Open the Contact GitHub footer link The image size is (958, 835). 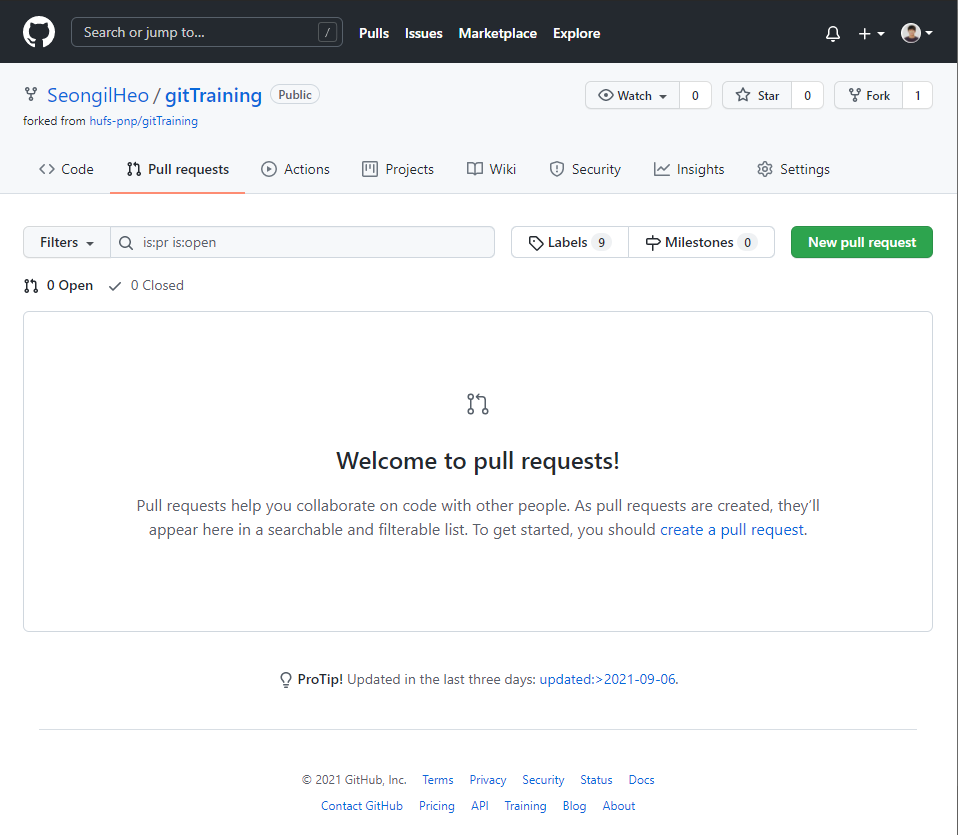click(x=362, y=806)
